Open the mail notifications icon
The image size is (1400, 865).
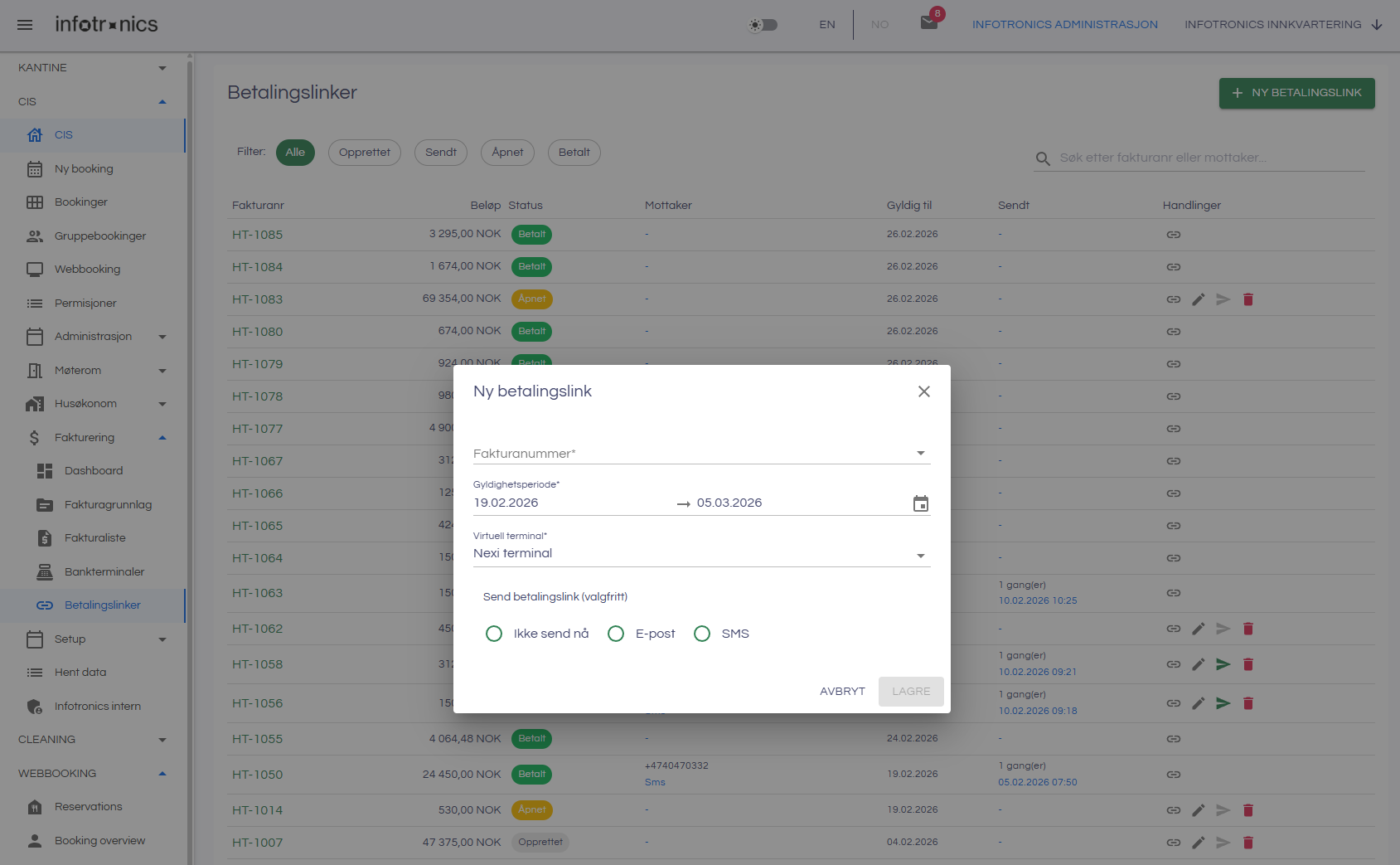929,22
